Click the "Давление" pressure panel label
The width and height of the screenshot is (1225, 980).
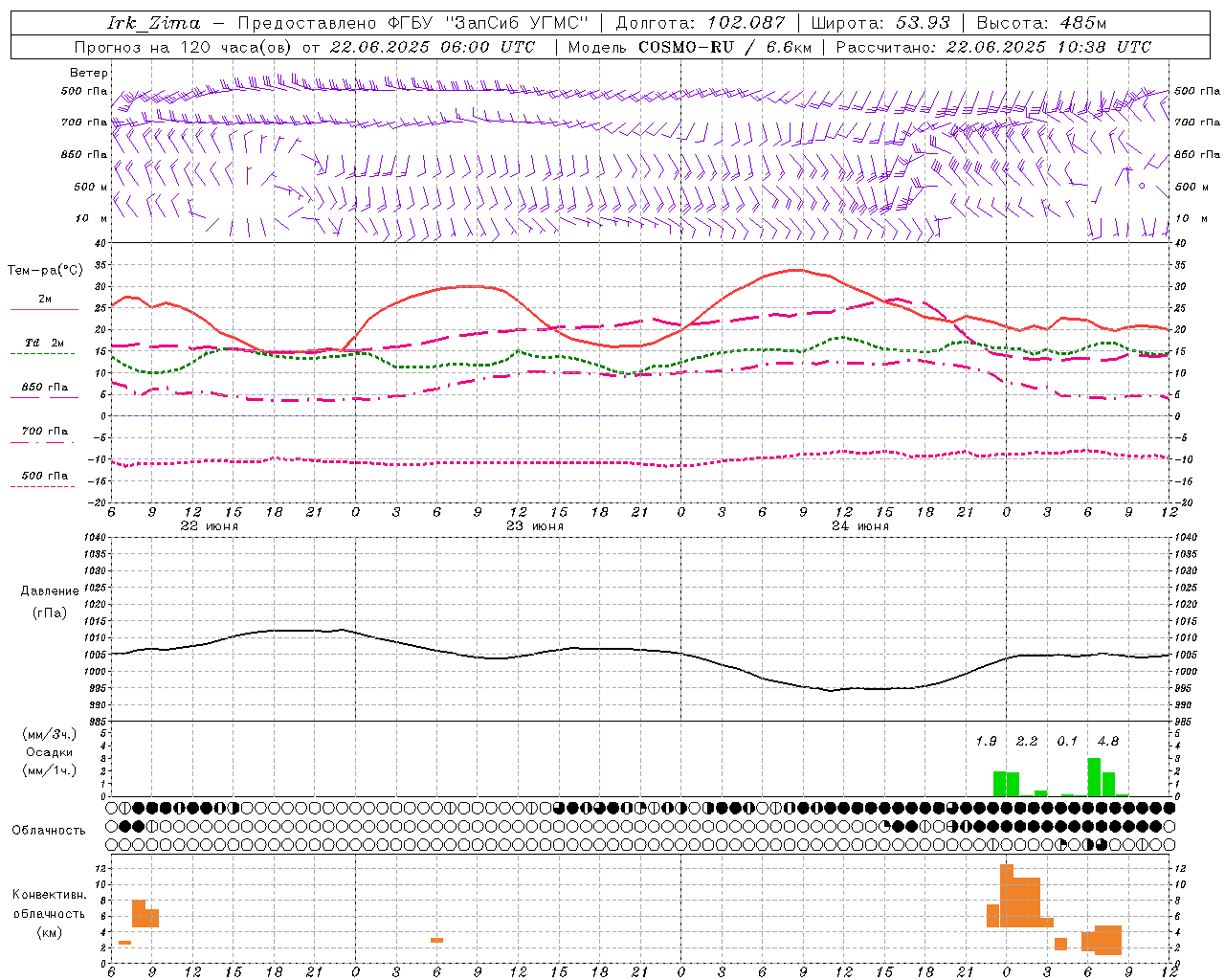(50, 591)
